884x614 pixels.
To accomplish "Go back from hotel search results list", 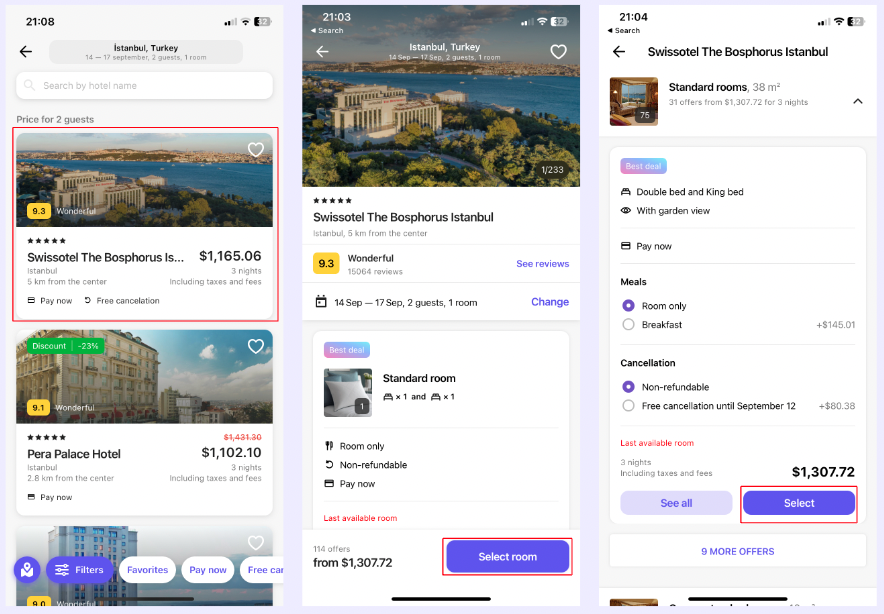I will (x=26, y=52).
